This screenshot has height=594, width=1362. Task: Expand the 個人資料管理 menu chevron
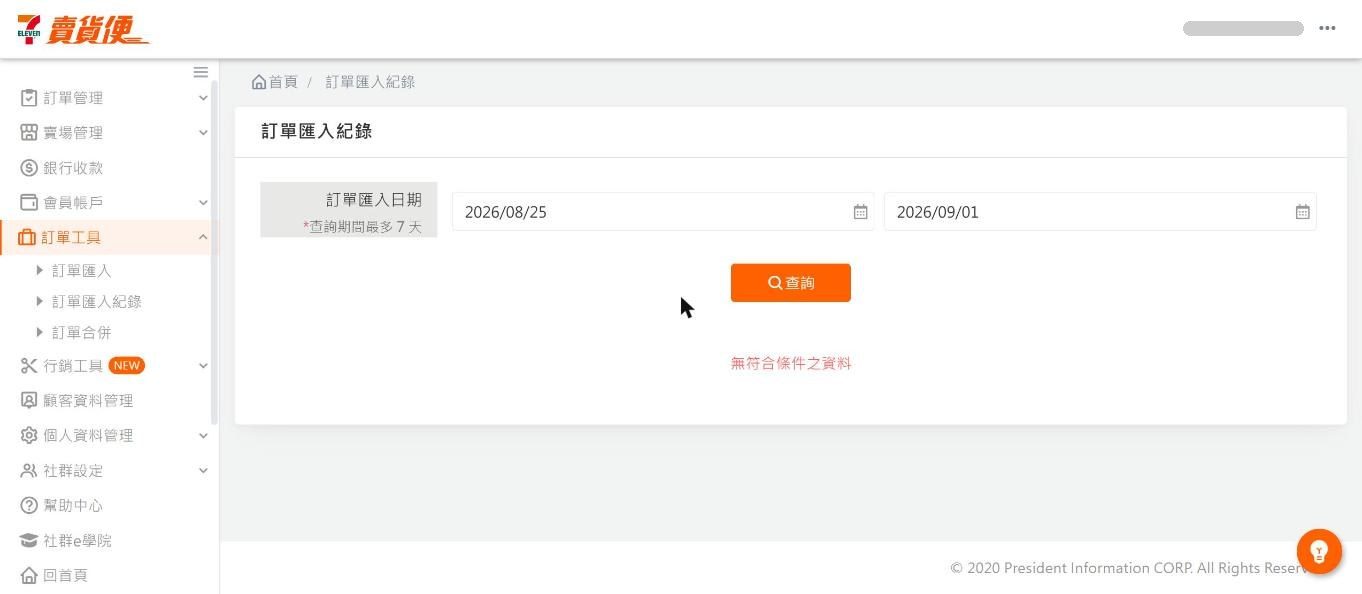(203, 435)
